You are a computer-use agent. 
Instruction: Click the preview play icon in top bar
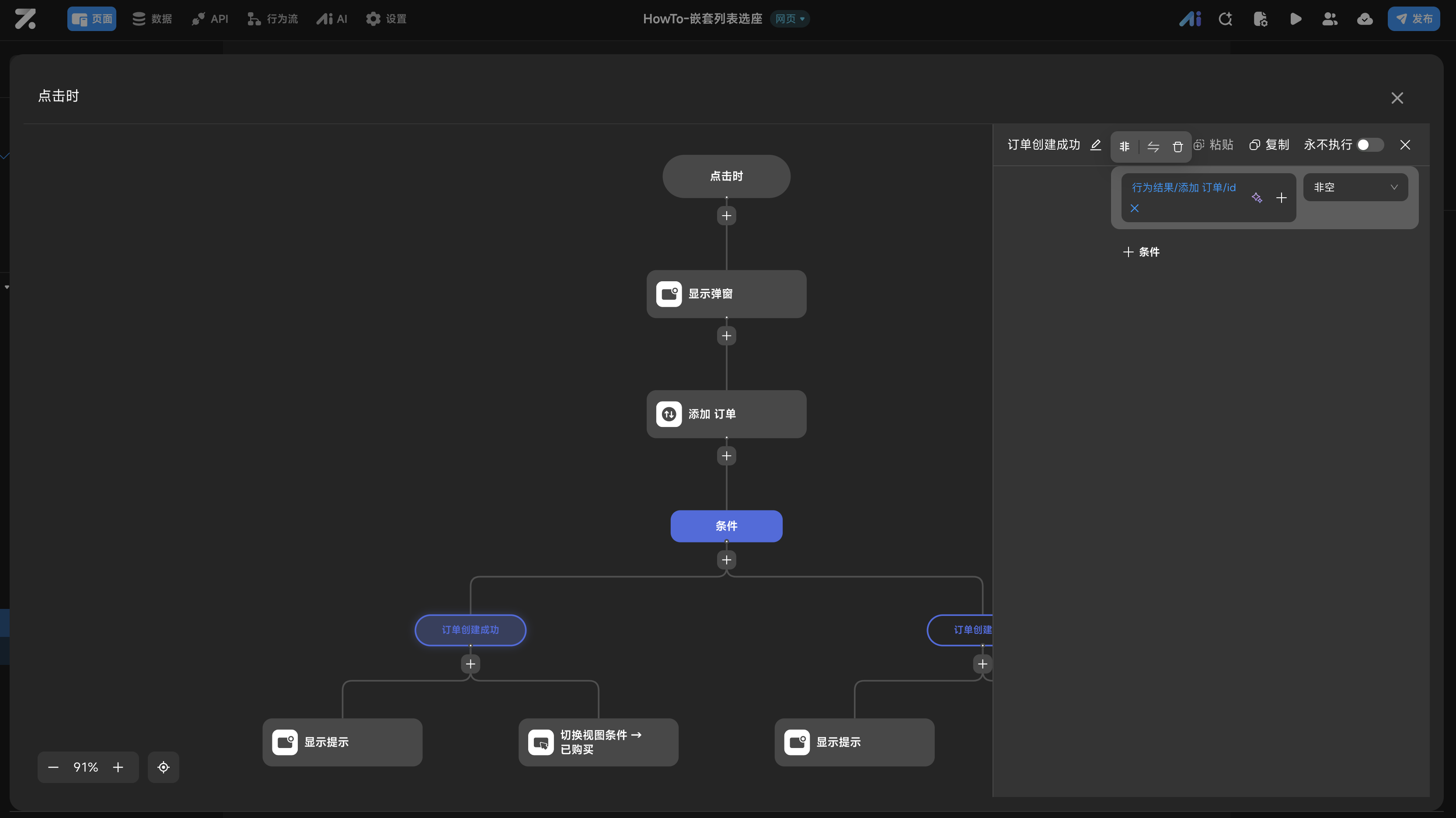click(x=1296, y=19)
